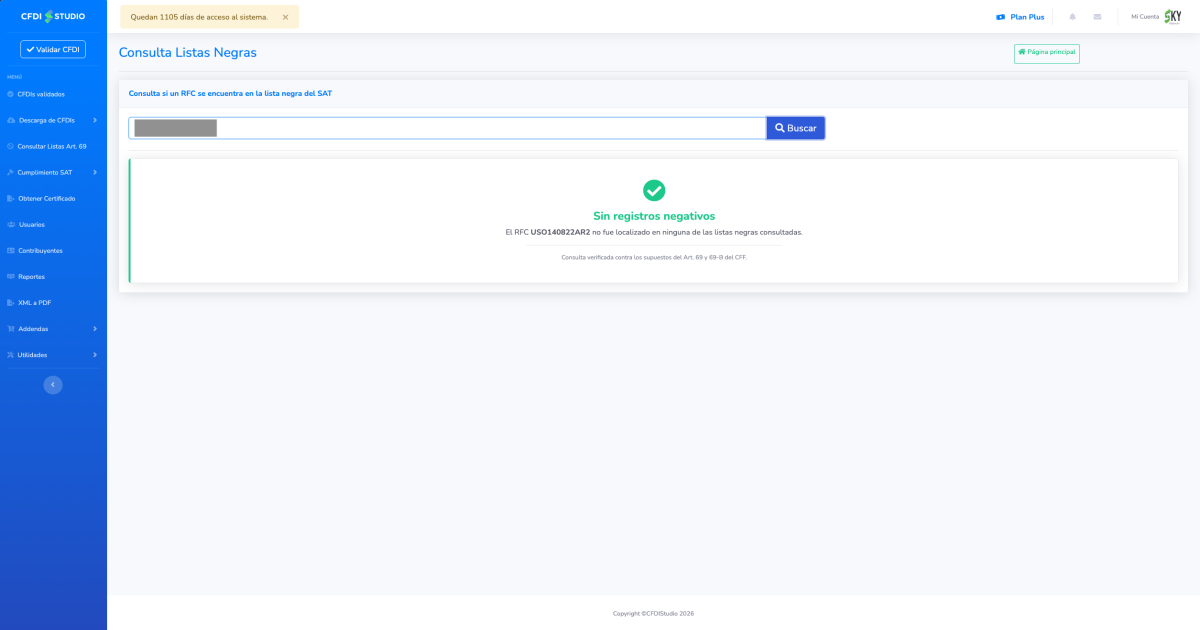Screen dimensions: 1200x630
Task: Click the Reportes sidebar icon
Action: (x=10, y=276)
